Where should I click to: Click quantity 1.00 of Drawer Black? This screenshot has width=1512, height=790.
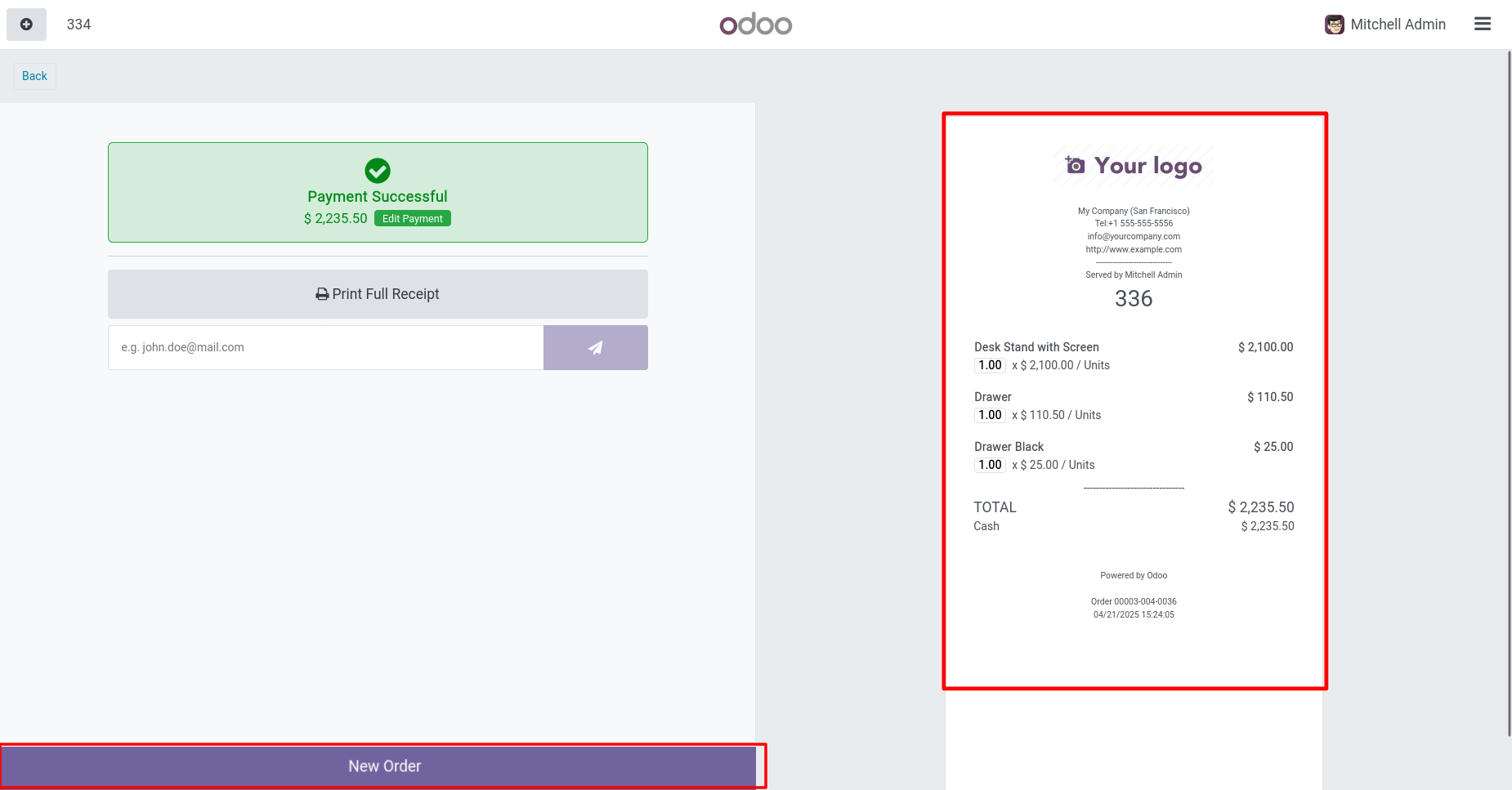990,465
